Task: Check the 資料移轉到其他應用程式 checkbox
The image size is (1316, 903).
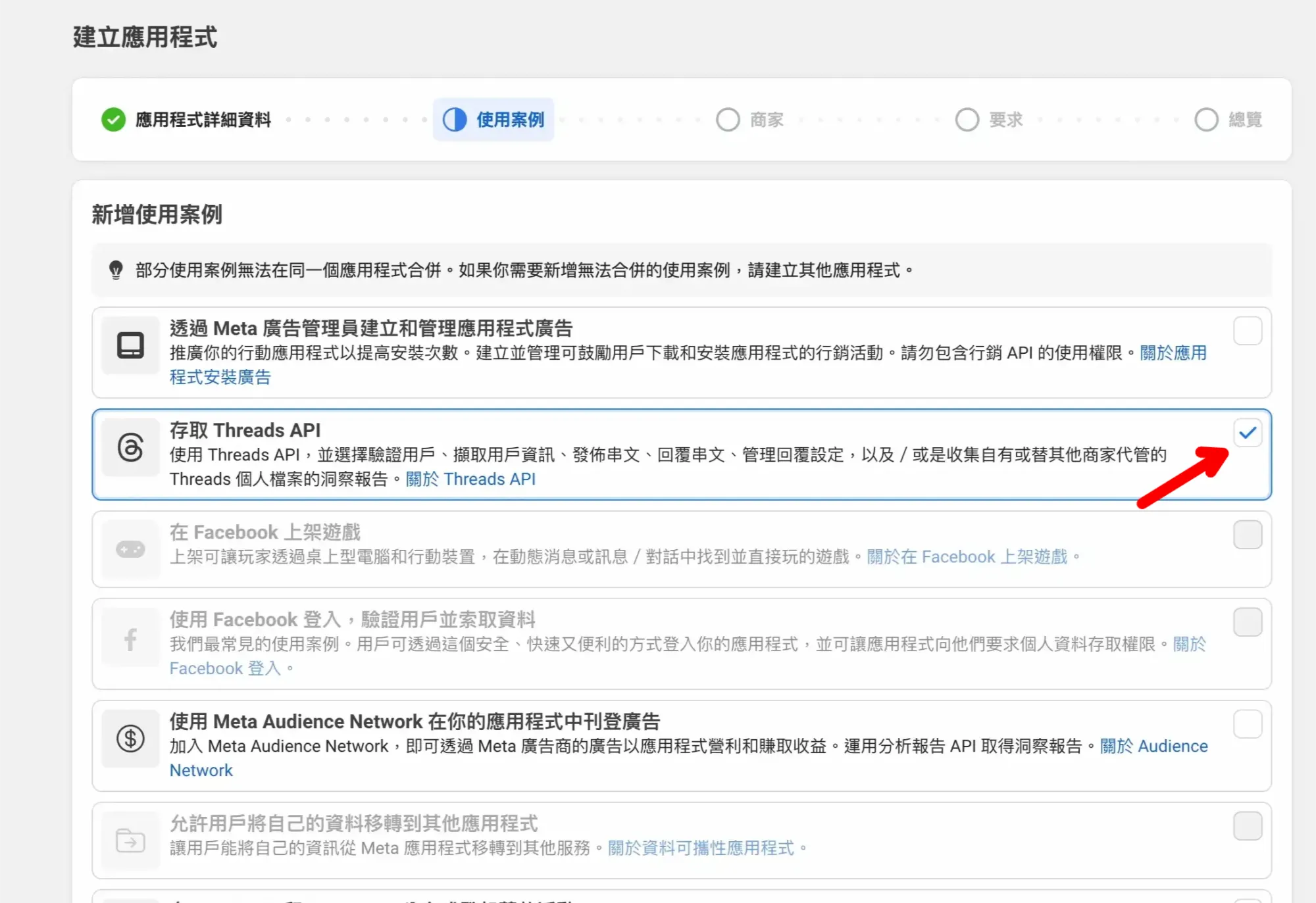Action: pyautogui.click(x=1248, y=826)
